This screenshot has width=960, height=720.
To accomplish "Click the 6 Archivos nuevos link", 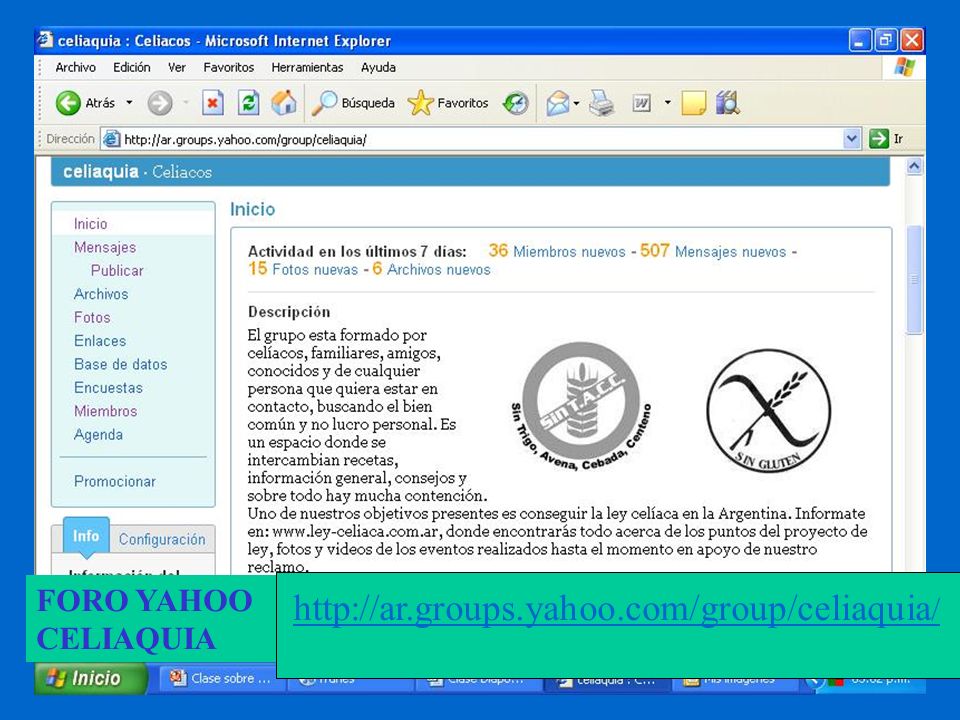I will point(431,269).
